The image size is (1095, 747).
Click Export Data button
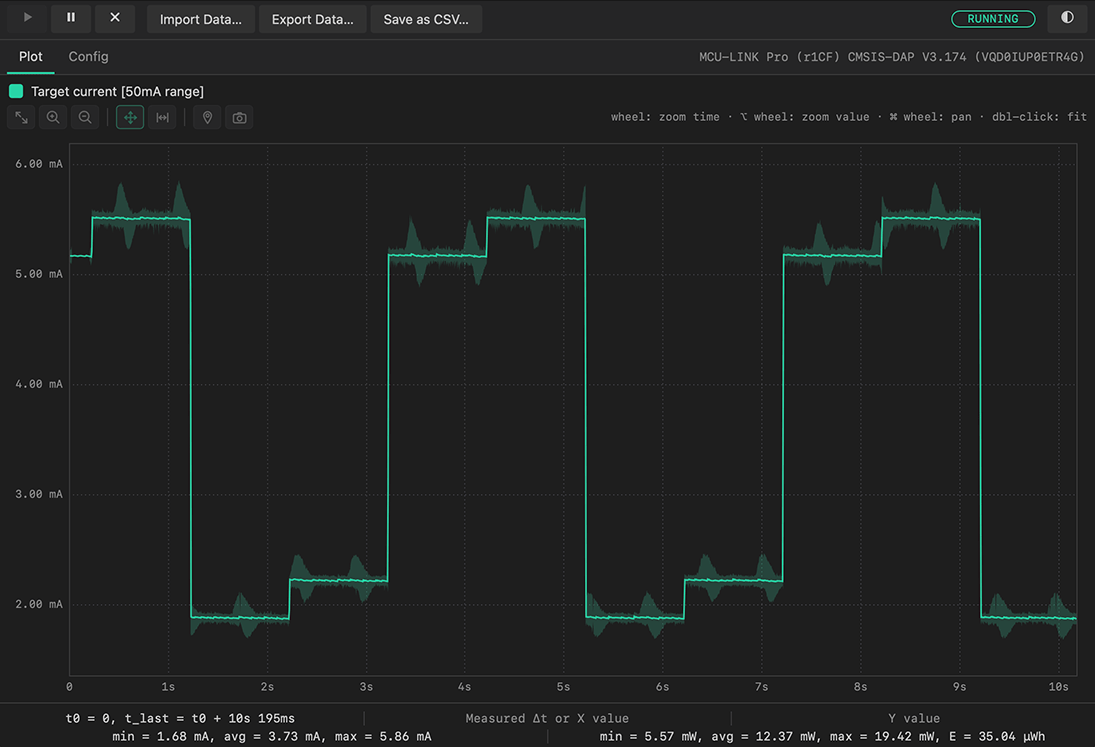(312, 20)
